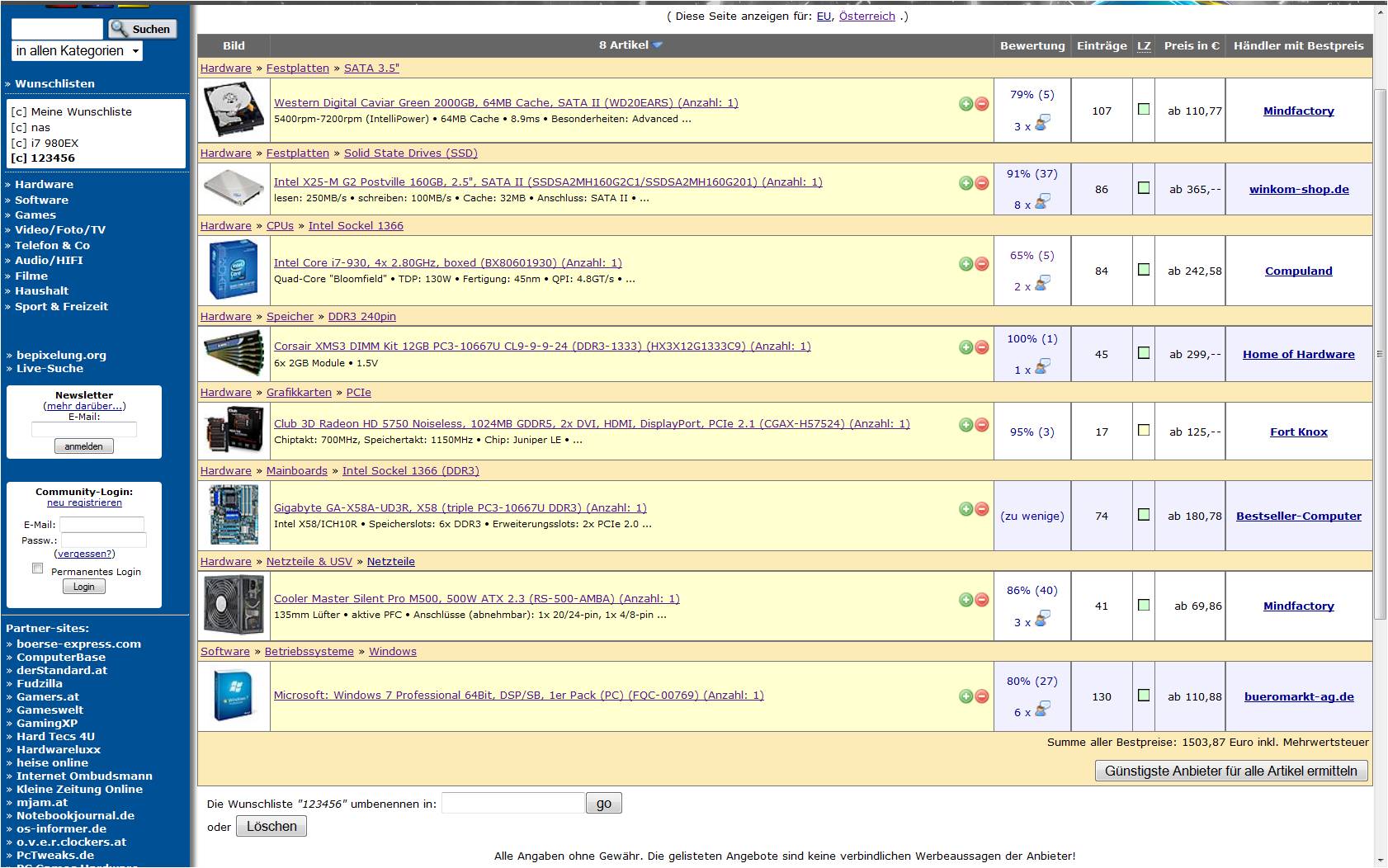Click the Newsletter E-Mail input field

pyautogui.click(x=84, y=430)
